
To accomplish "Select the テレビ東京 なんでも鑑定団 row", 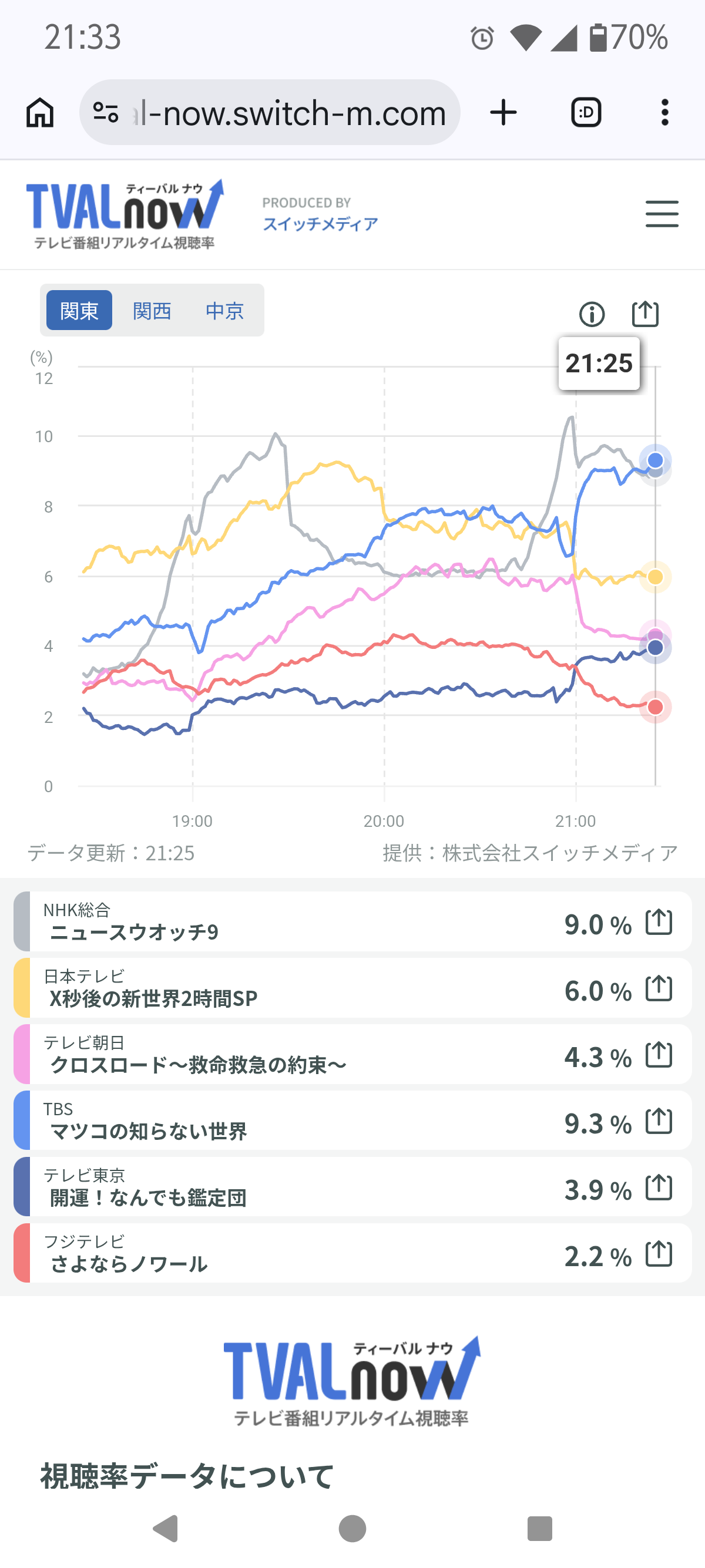I will click(352, 1187).
